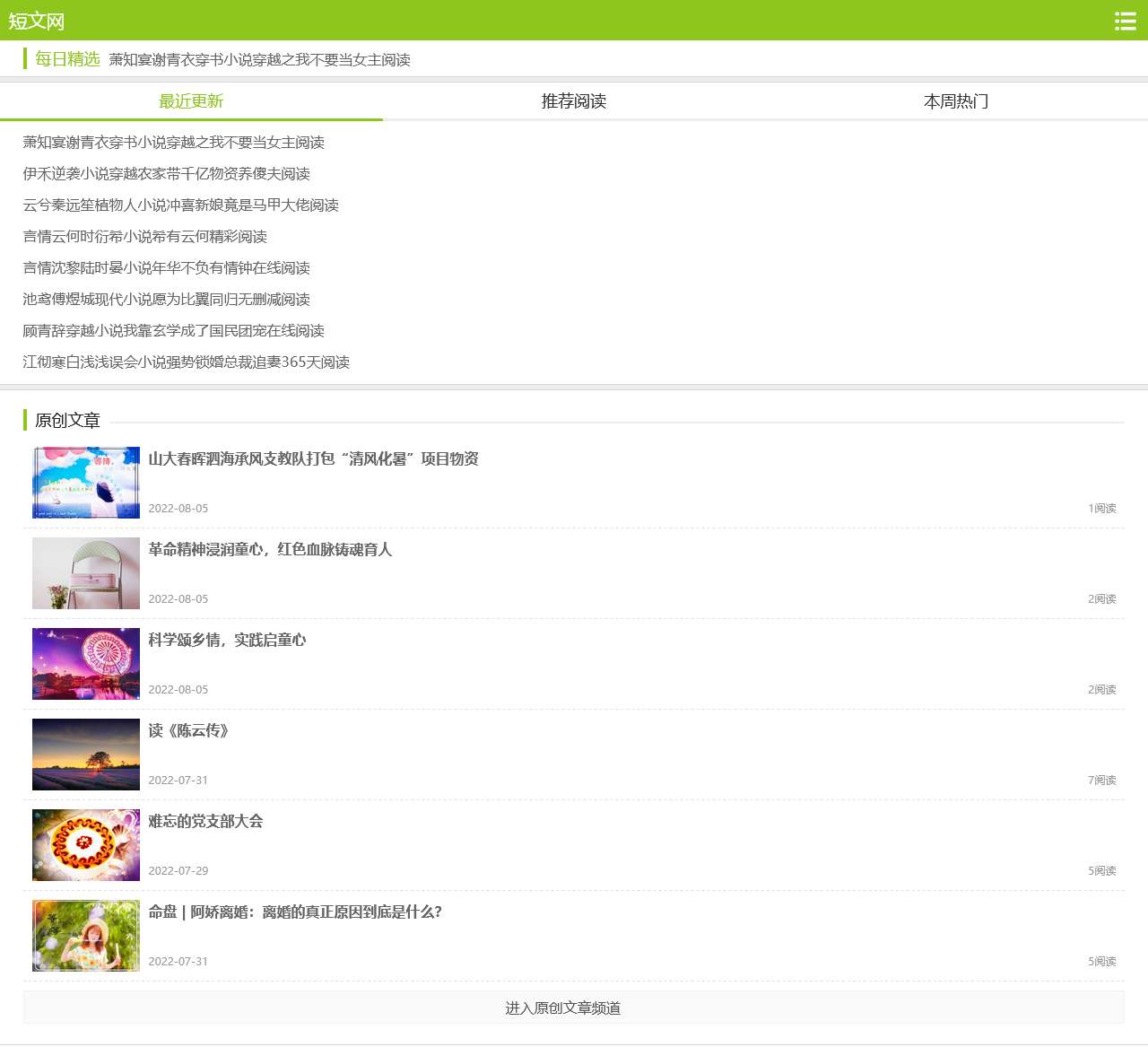
Task: Click date under 山大春晖泗海承风支教队 title
Action: pos(178,509)
